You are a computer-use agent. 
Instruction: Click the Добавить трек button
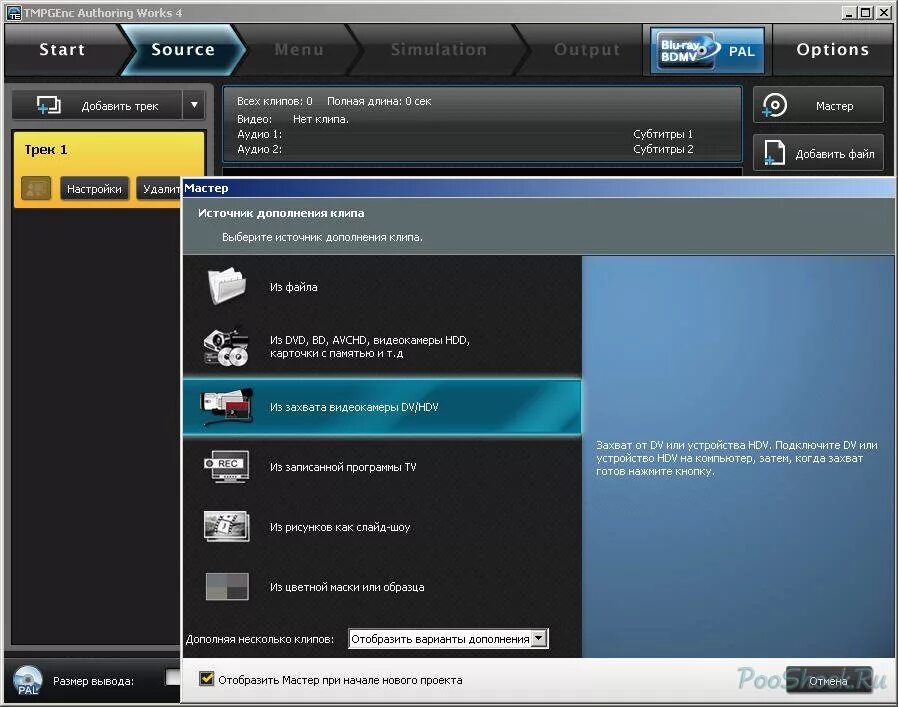[97, 105]
